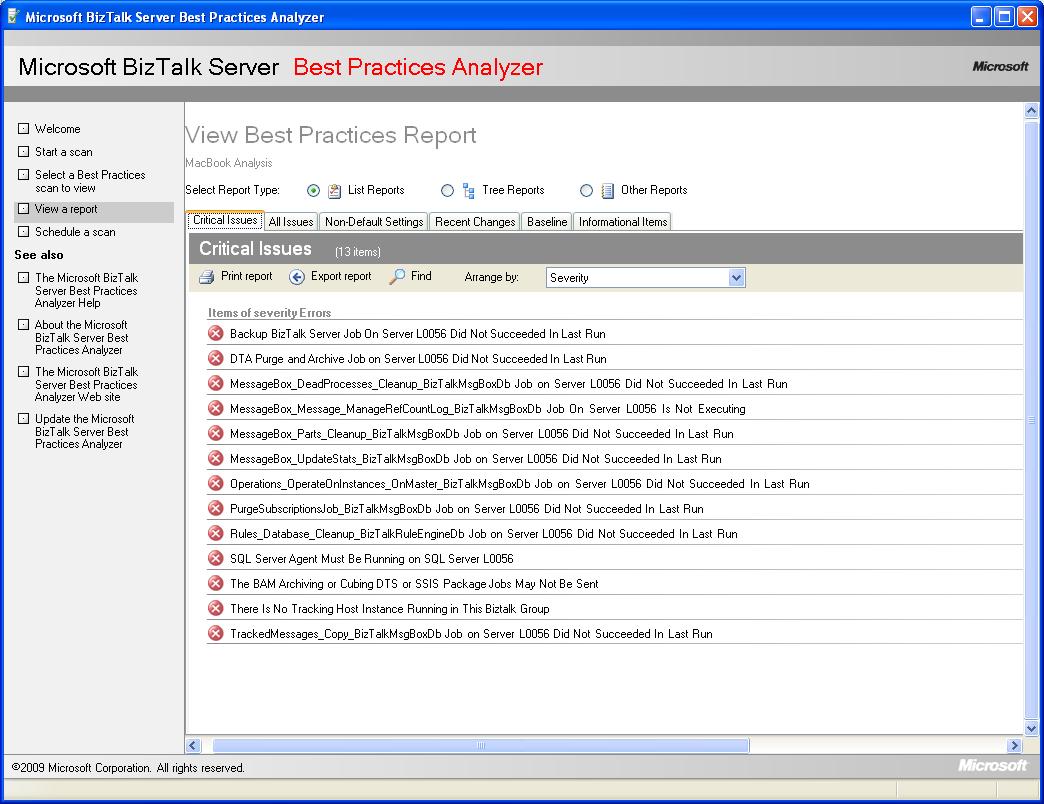Click the horizontal scrollbar left arrow

point(193,745)
